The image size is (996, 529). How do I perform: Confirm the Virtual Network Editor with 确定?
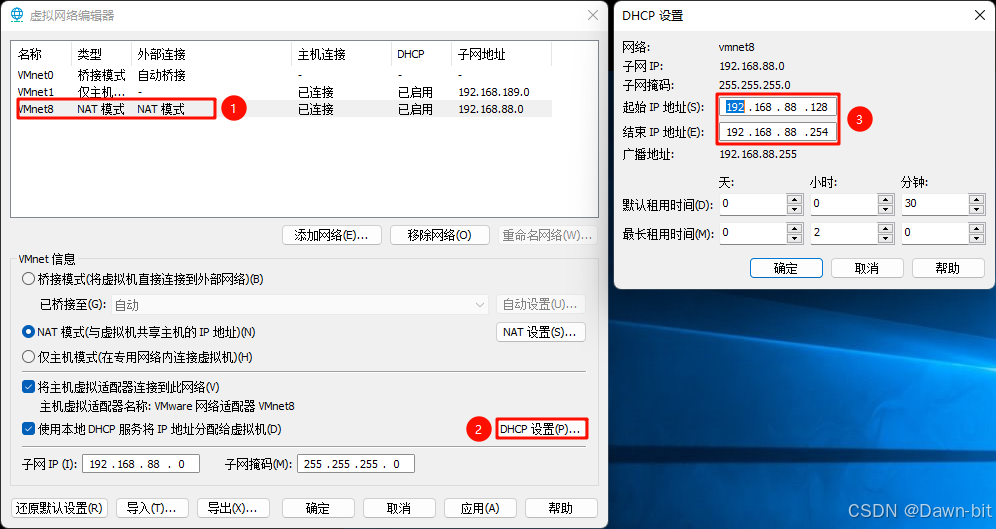318,508
